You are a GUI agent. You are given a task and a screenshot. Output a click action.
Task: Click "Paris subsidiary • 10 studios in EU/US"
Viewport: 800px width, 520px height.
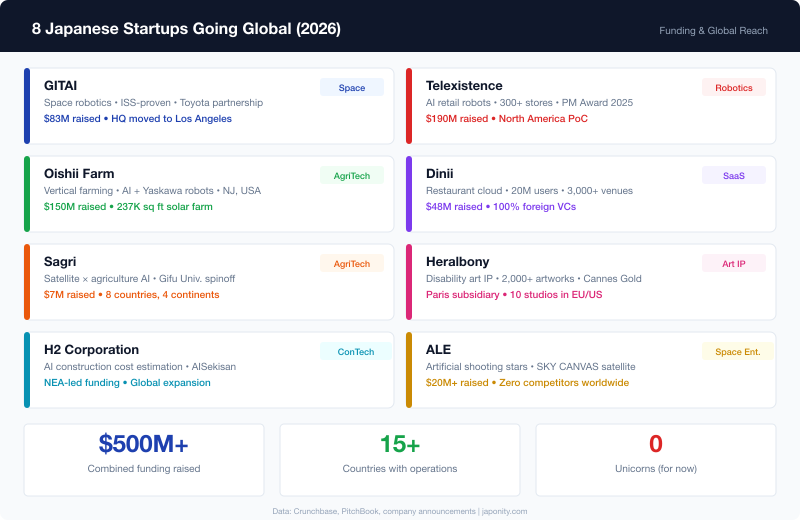[514, 294]
